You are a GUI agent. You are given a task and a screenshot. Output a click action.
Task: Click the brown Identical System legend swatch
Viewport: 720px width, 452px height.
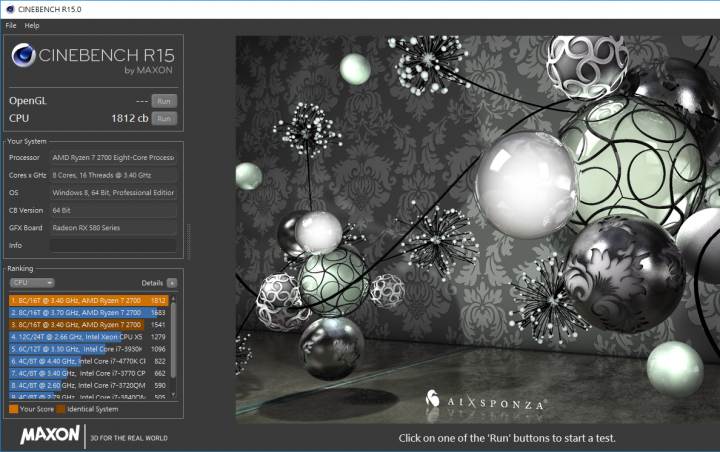pos(61,409)
